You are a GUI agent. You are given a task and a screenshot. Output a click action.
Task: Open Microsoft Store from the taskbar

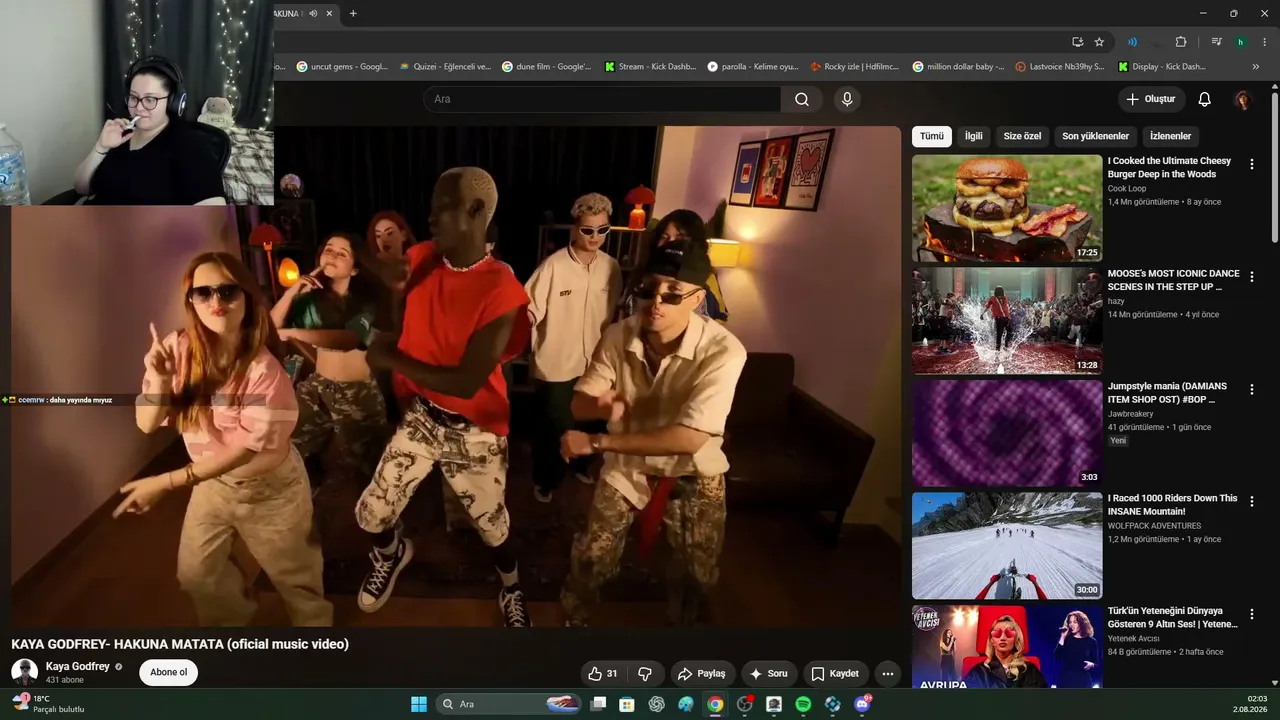(x=627, y=704)
